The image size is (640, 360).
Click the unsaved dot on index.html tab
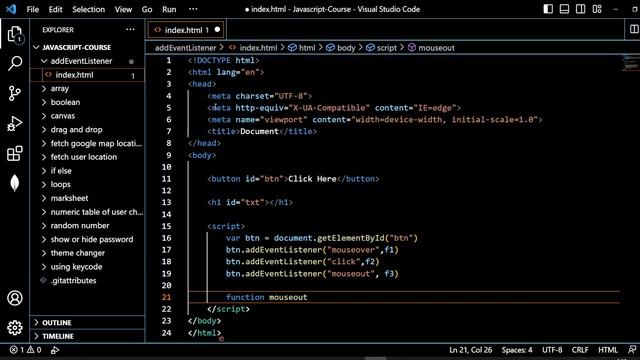coord(217,29)
